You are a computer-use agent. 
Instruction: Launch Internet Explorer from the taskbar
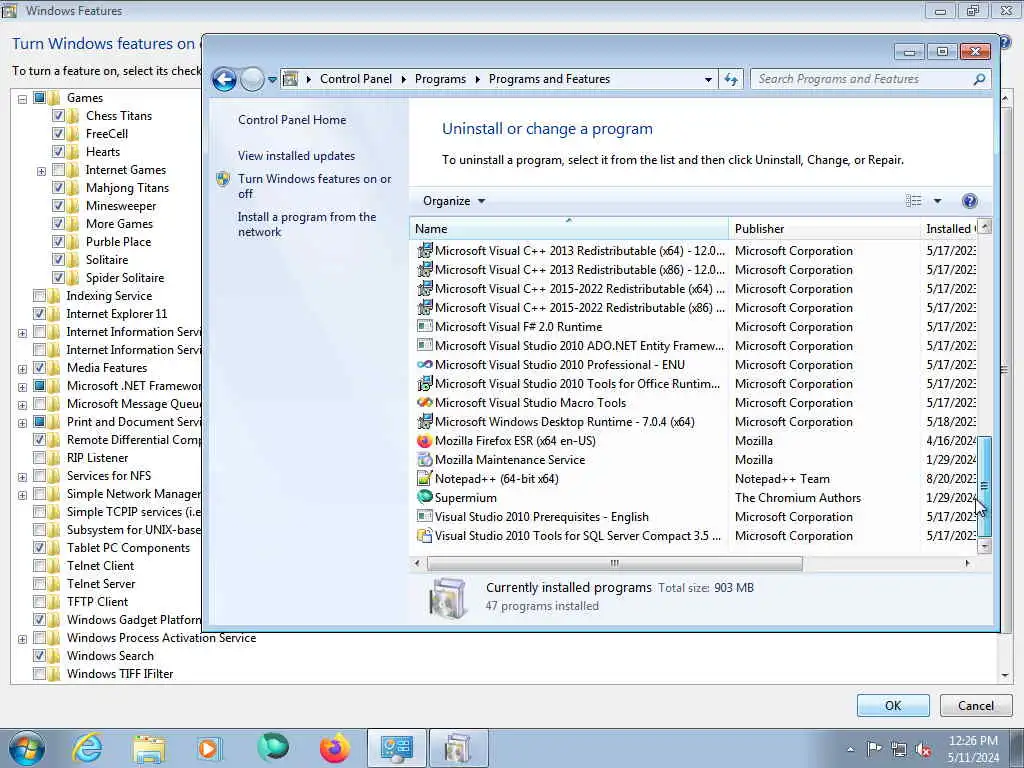87,748
